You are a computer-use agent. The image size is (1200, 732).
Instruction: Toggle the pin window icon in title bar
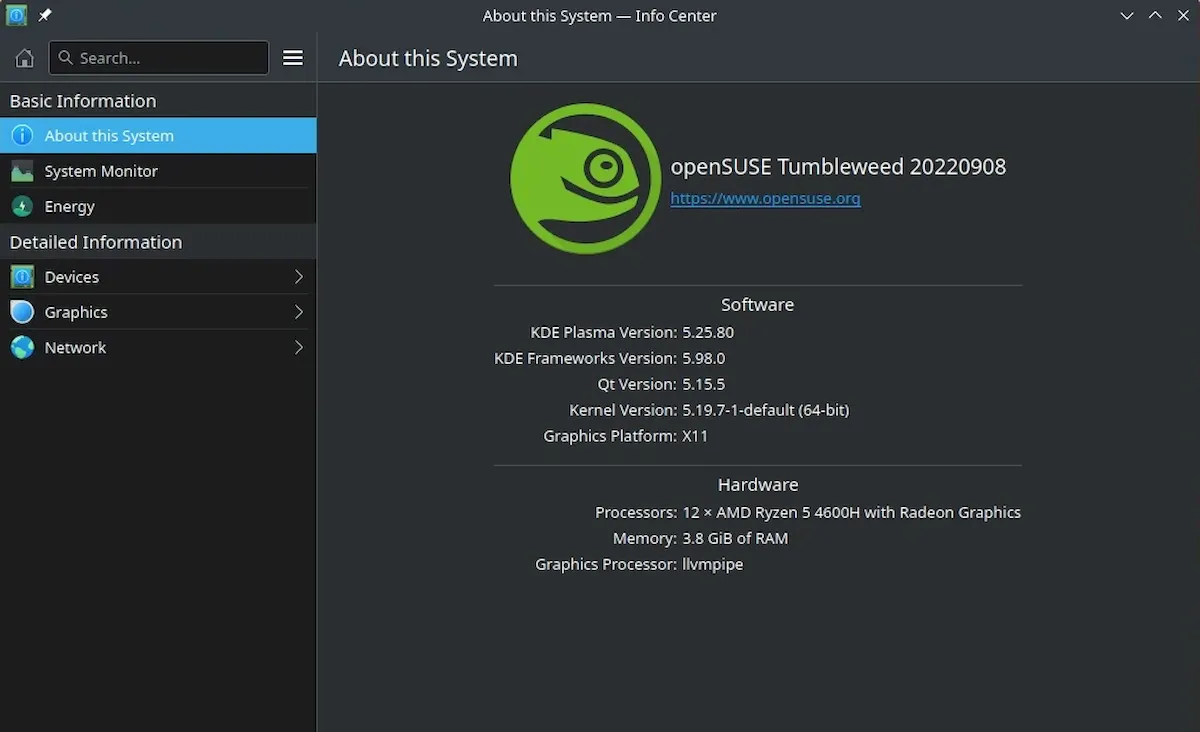coord(45,15)
